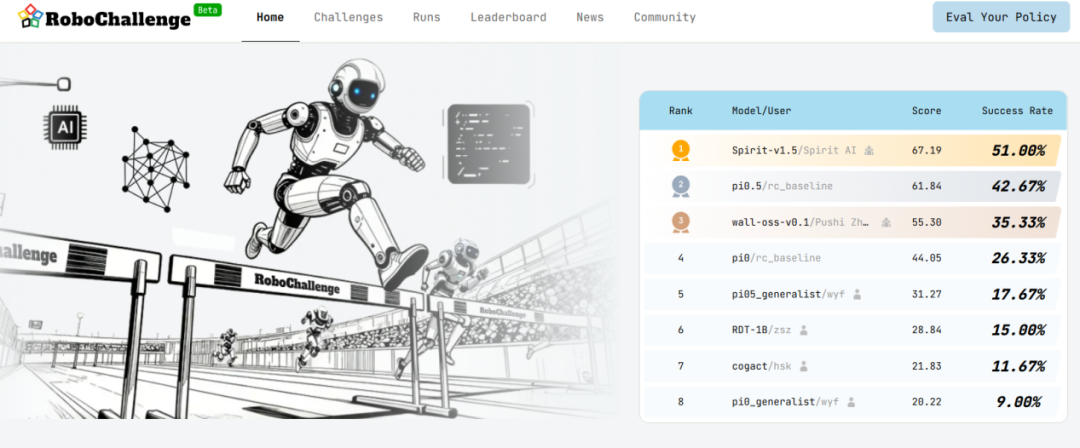Click rank number 7
1080x448 pixels.
coord(681,365)
